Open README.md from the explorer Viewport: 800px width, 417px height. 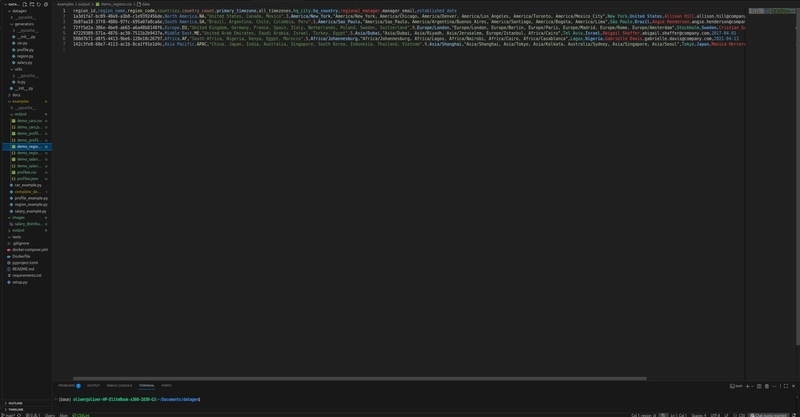click(x=22, y=269)
